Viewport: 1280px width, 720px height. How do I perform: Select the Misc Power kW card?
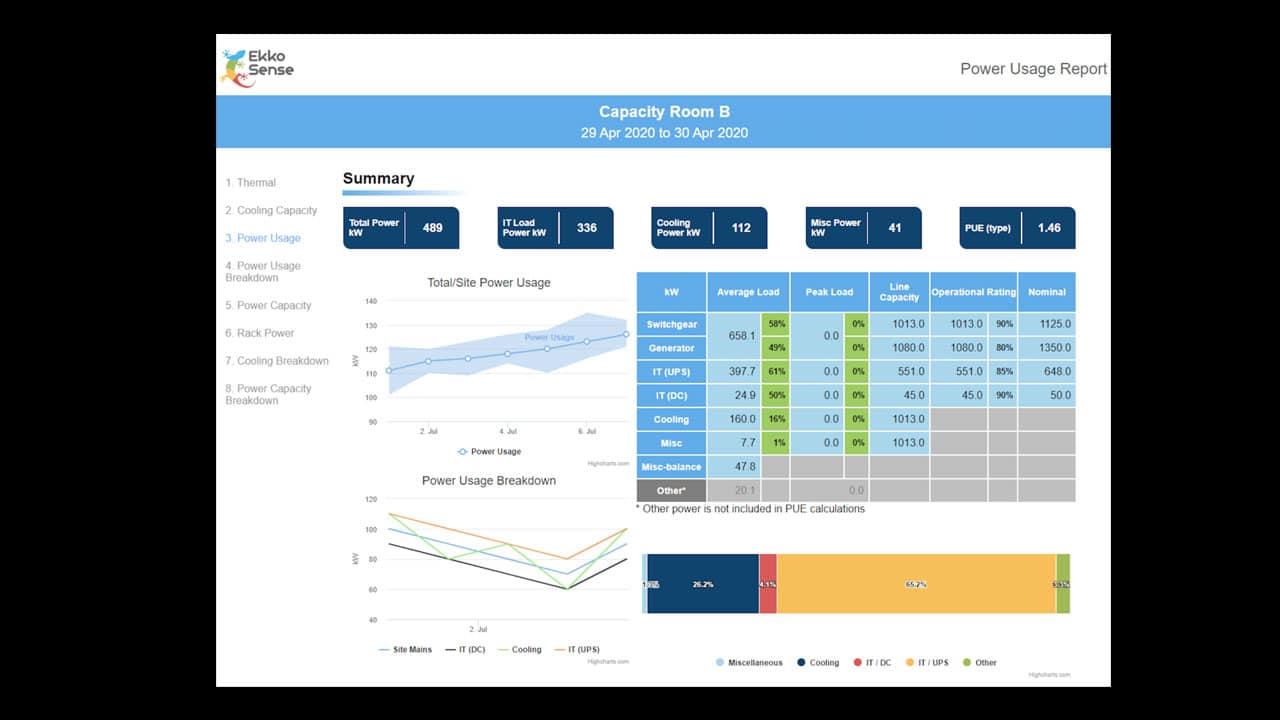point(864,228)
